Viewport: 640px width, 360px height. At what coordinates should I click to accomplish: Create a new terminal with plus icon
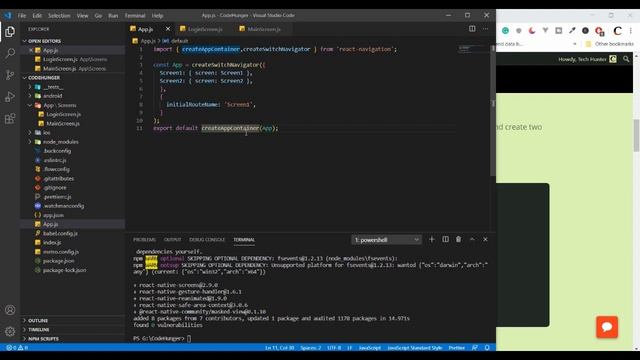pyautogui.click(x=432, y=239)
